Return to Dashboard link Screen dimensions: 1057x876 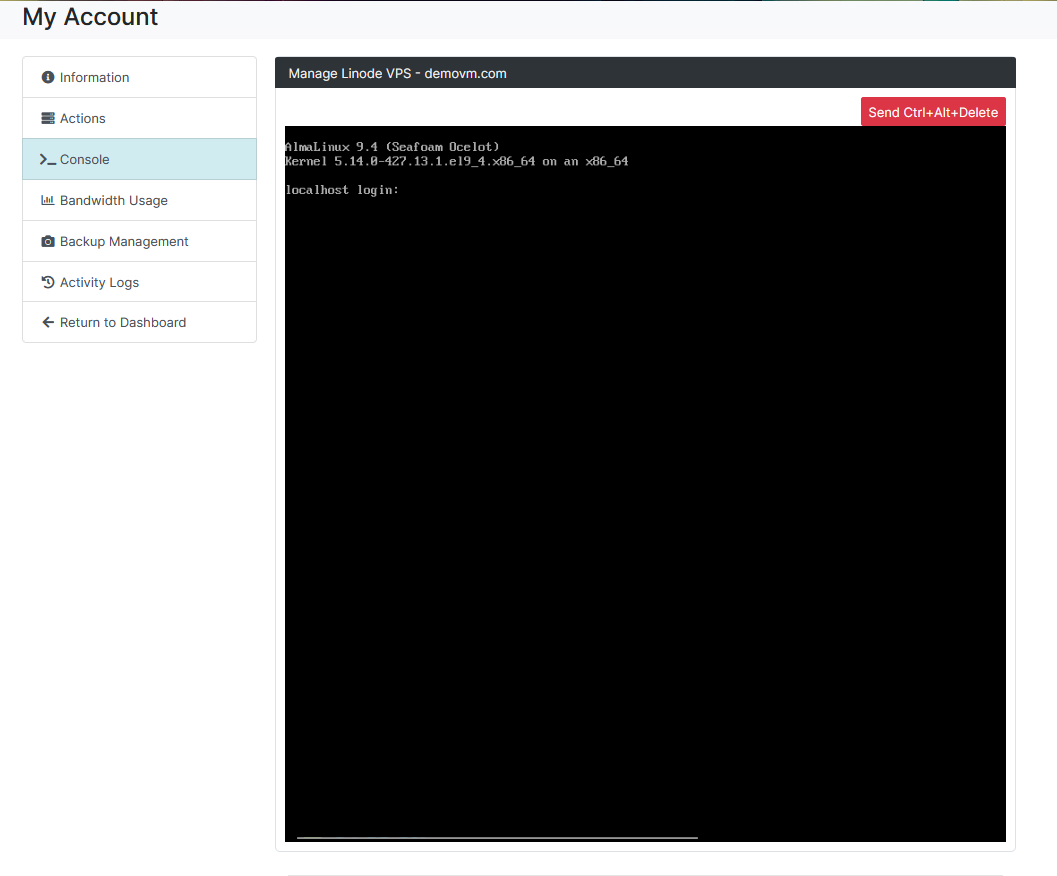[140, 322]
